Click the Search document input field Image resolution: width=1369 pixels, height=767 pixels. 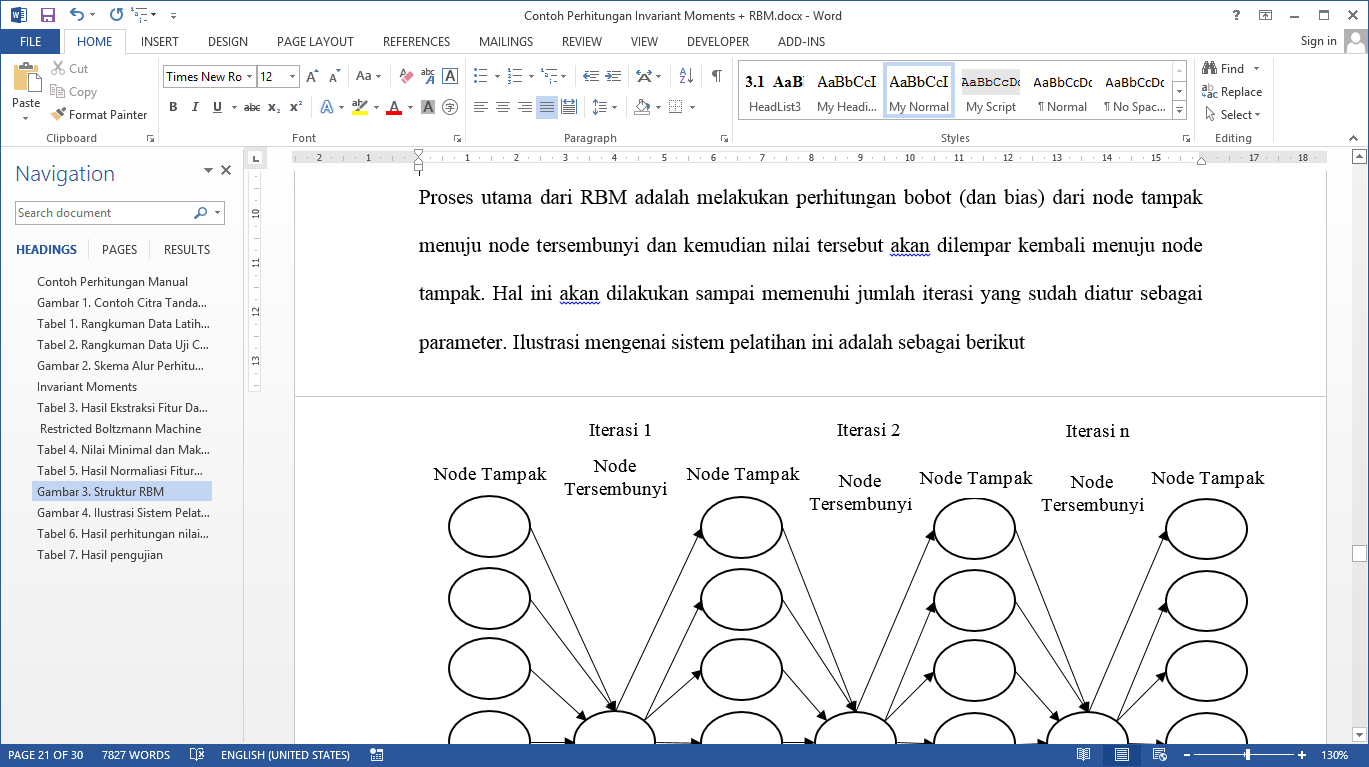tap(103, 213)
